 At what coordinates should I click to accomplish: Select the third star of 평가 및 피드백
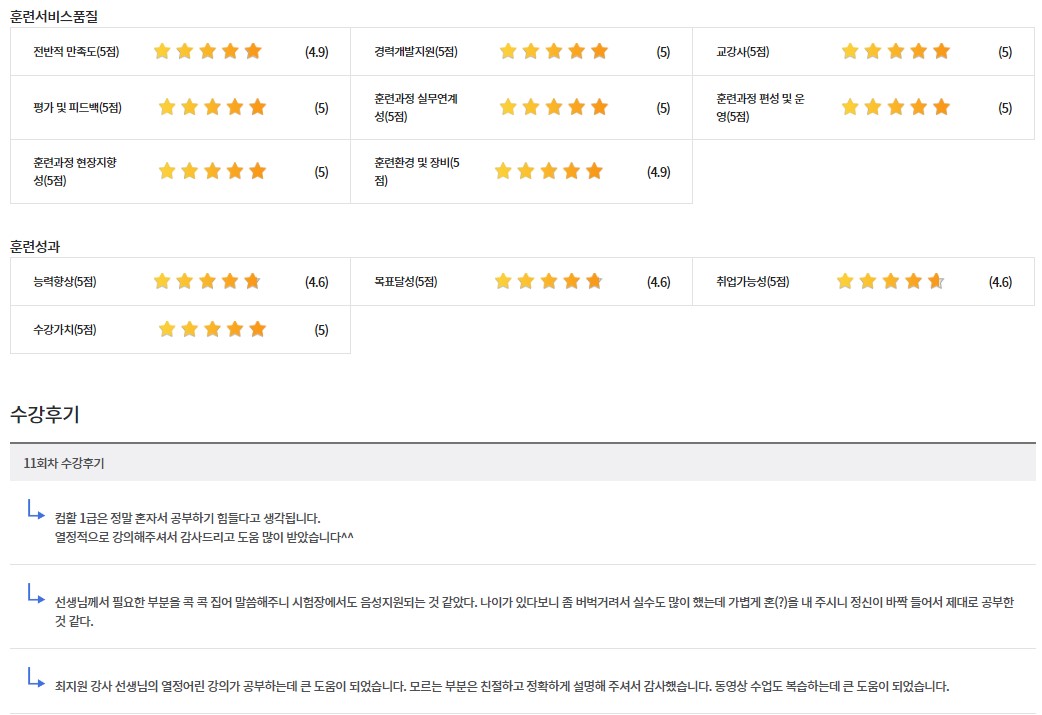pyautogui.click(x=212, y=107)
